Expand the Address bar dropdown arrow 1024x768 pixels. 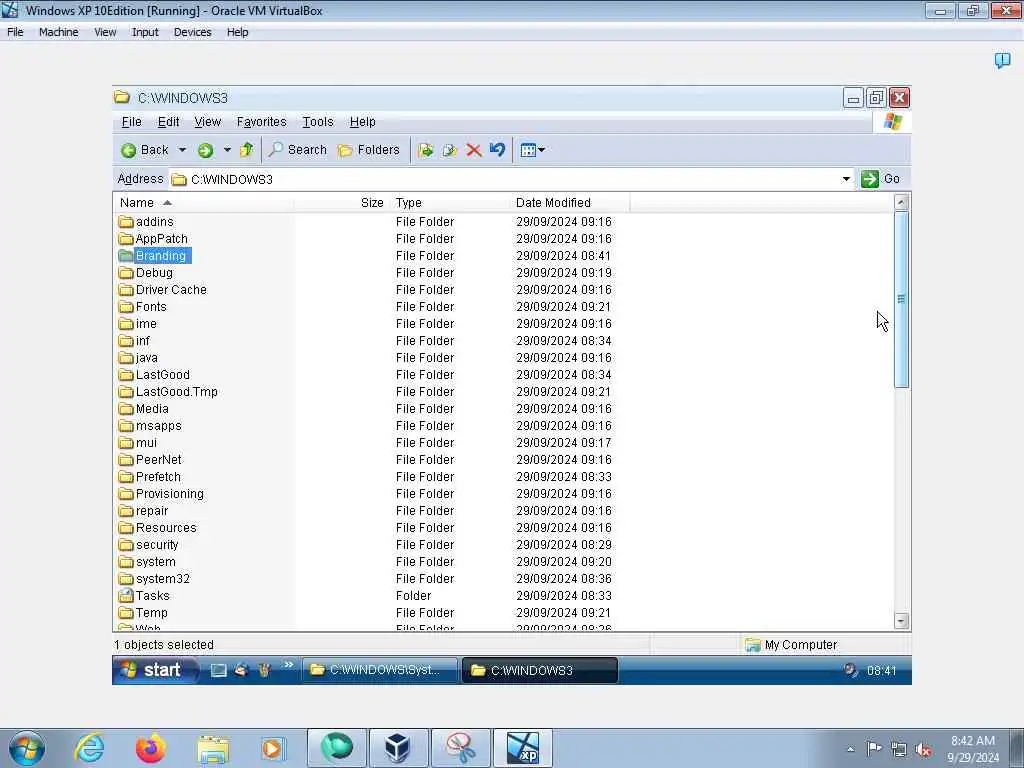click(846, 179)
